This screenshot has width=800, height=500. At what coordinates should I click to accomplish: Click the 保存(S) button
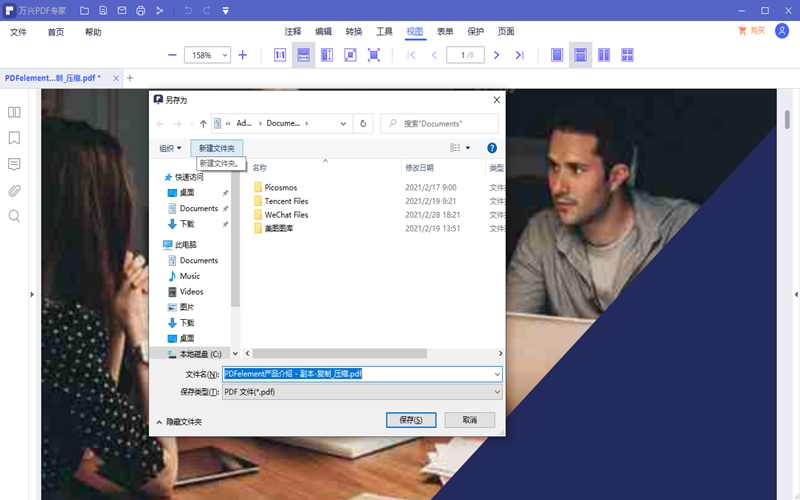tap(411, 420)
